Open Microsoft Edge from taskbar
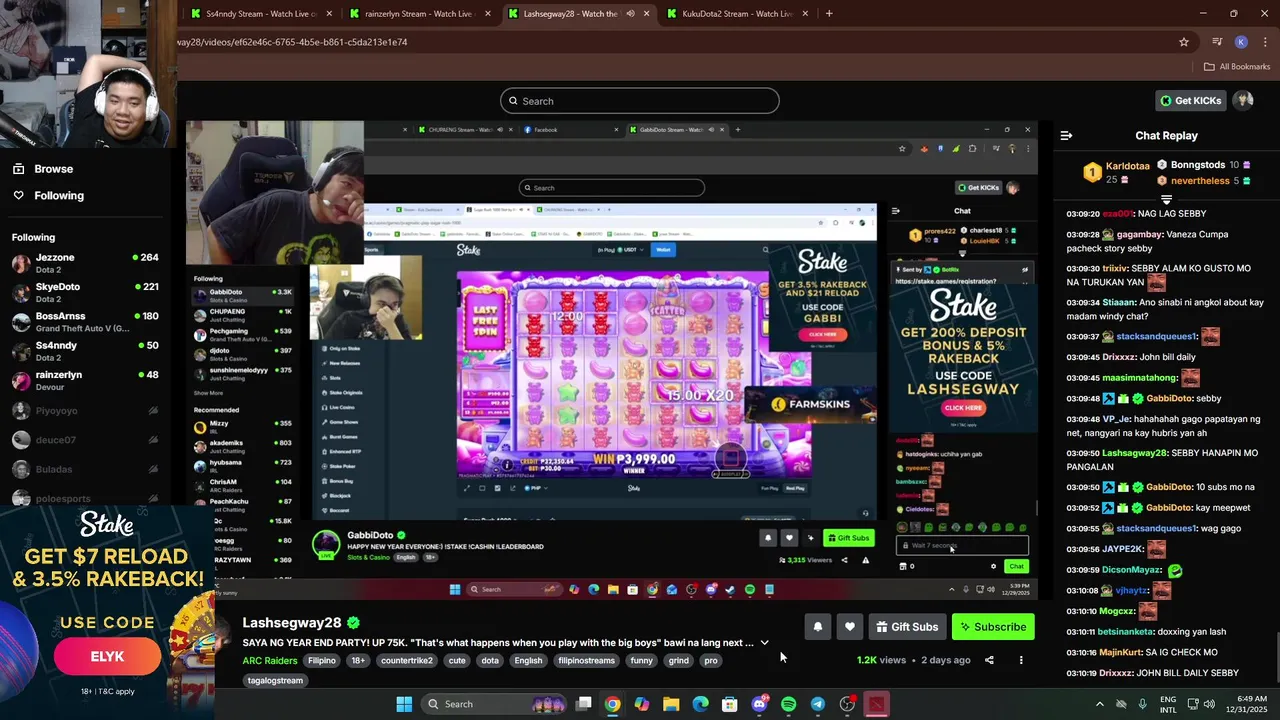Image resolution: width=1280 pixels, height=720 pixels. [700, 704]
